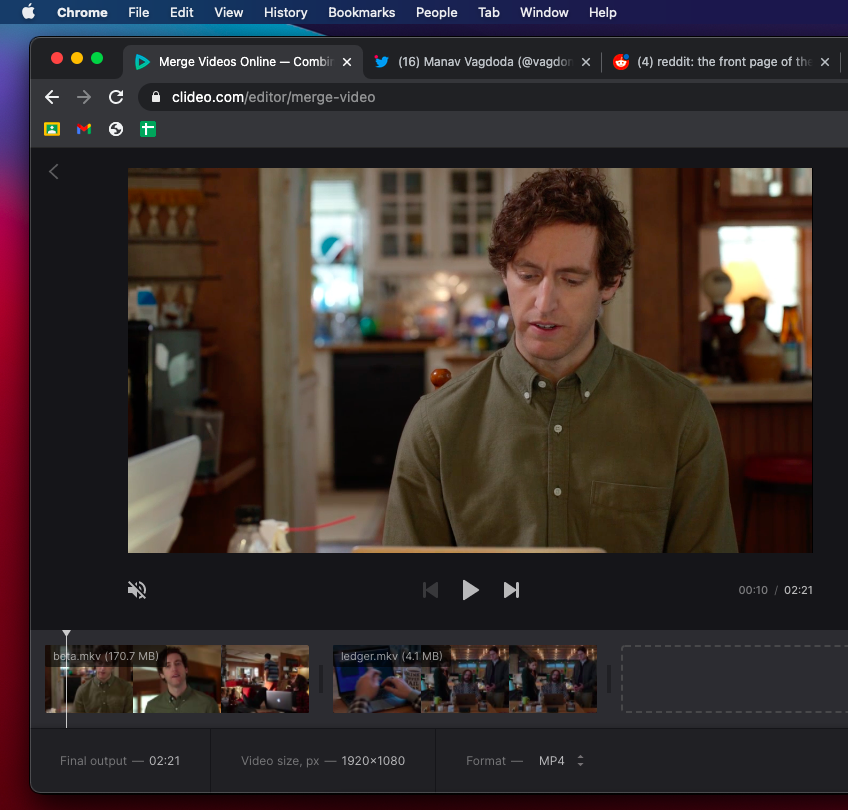Close the Twitter tab
848x810 pixels.
pyautogui.click(x=586, y=62)
